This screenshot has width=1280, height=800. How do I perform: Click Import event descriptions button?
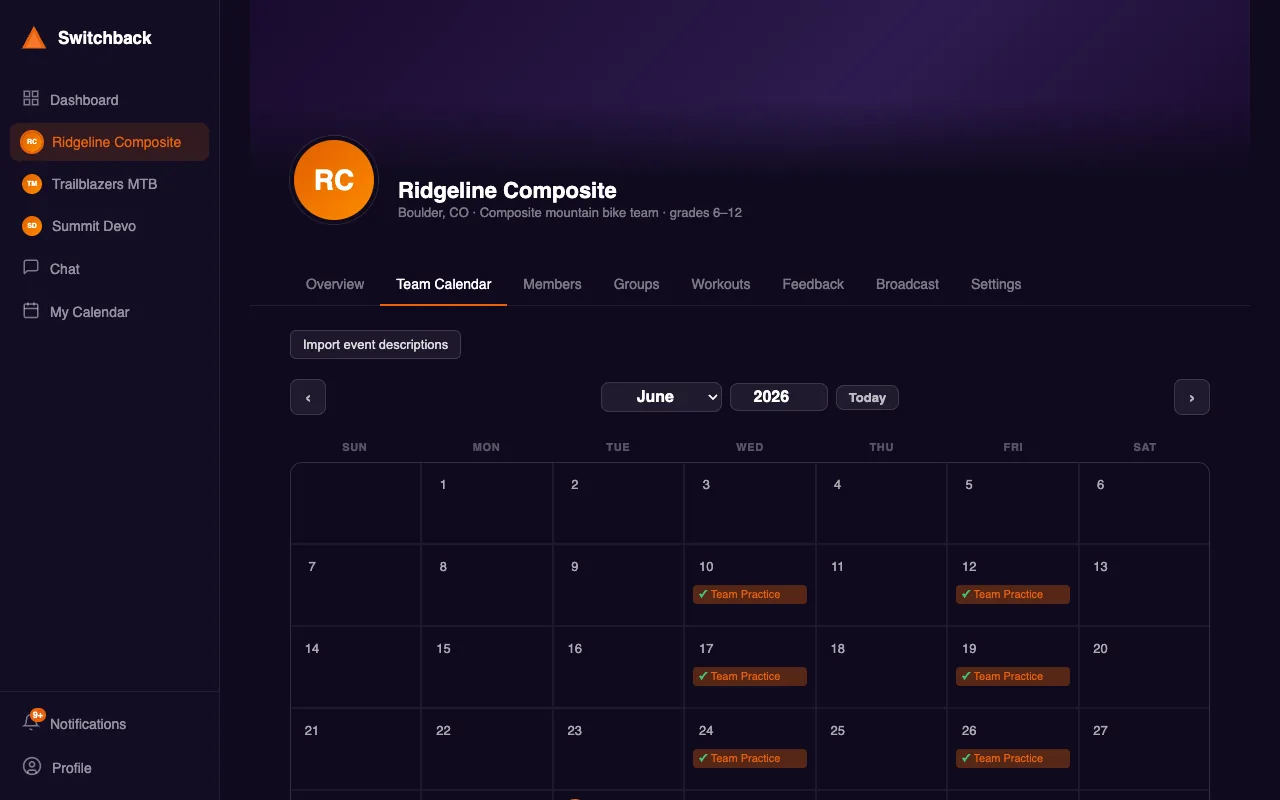tap(375, 344)
